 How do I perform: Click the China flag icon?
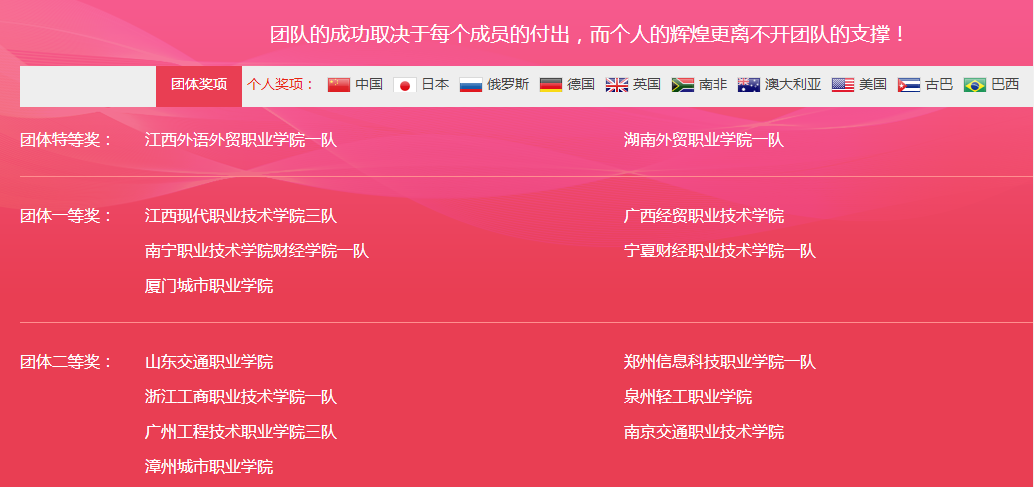tap(339, 85)
